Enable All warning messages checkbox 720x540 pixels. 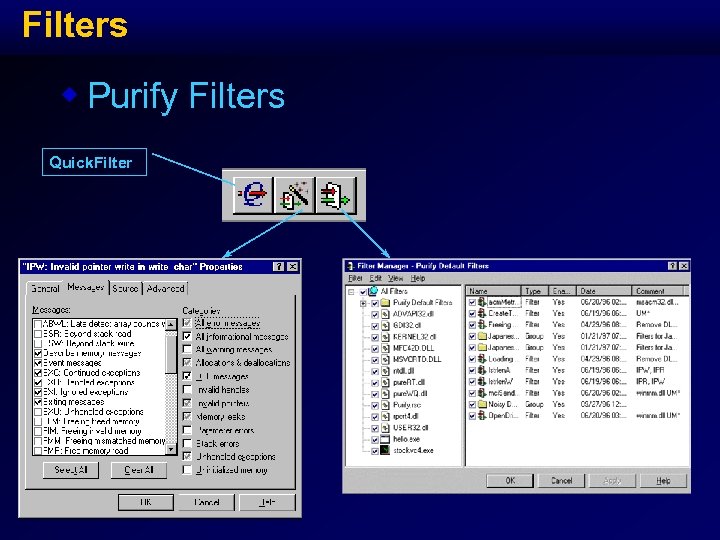coord(187,349)
